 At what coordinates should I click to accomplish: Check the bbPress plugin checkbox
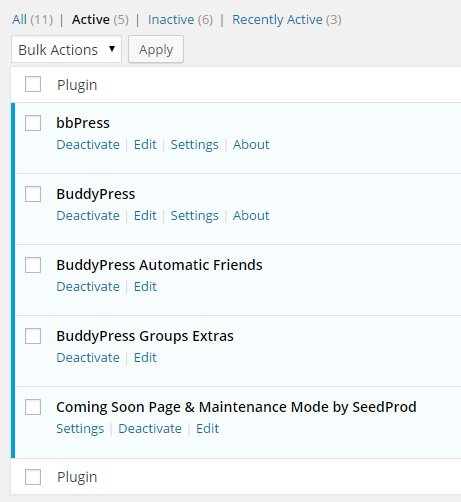click(x=33, y=123)
